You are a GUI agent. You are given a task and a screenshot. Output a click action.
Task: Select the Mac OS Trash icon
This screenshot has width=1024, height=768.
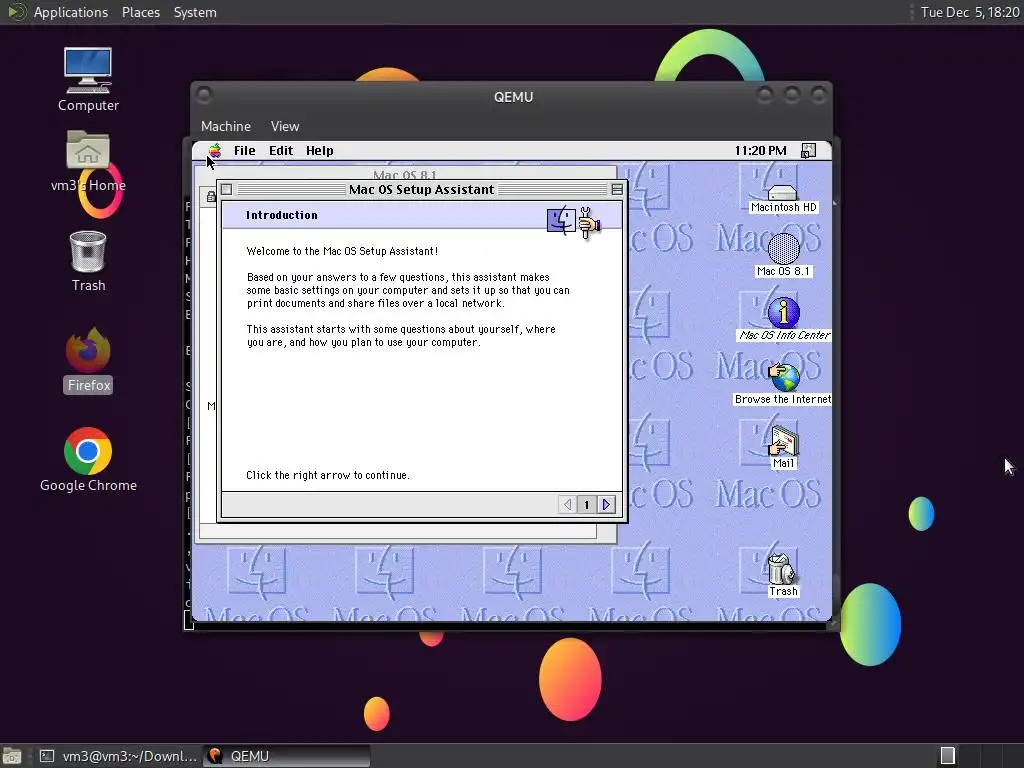pos(783,576)
